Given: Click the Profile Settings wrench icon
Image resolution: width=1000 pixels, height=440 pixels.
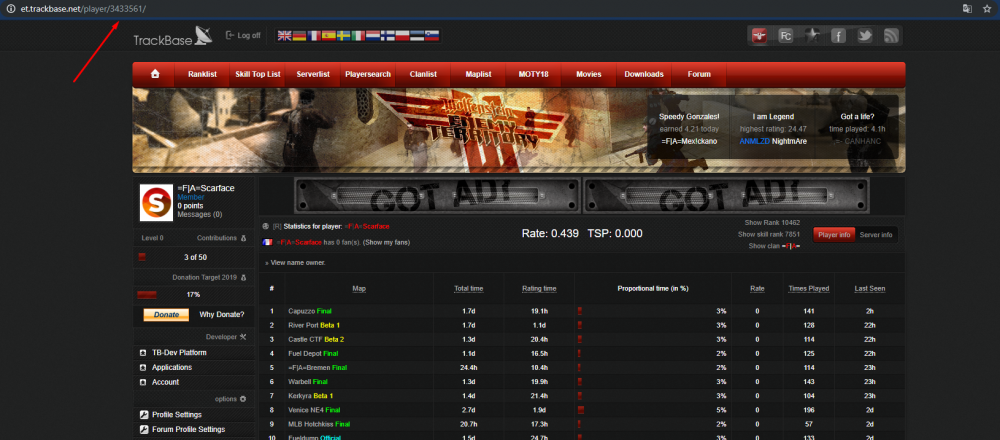Looking at the screenshot, I should coord(144,414).
